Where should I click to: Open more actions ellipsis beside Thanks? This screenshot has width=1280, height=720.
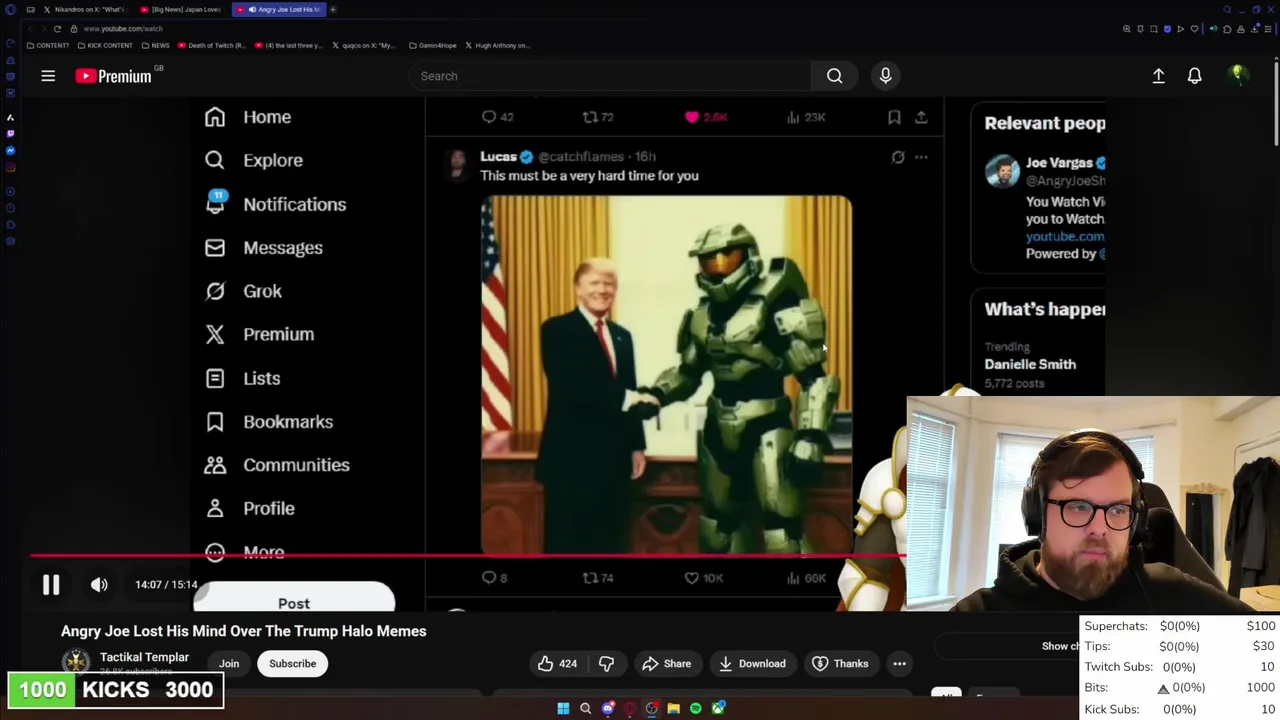(899, 664)
